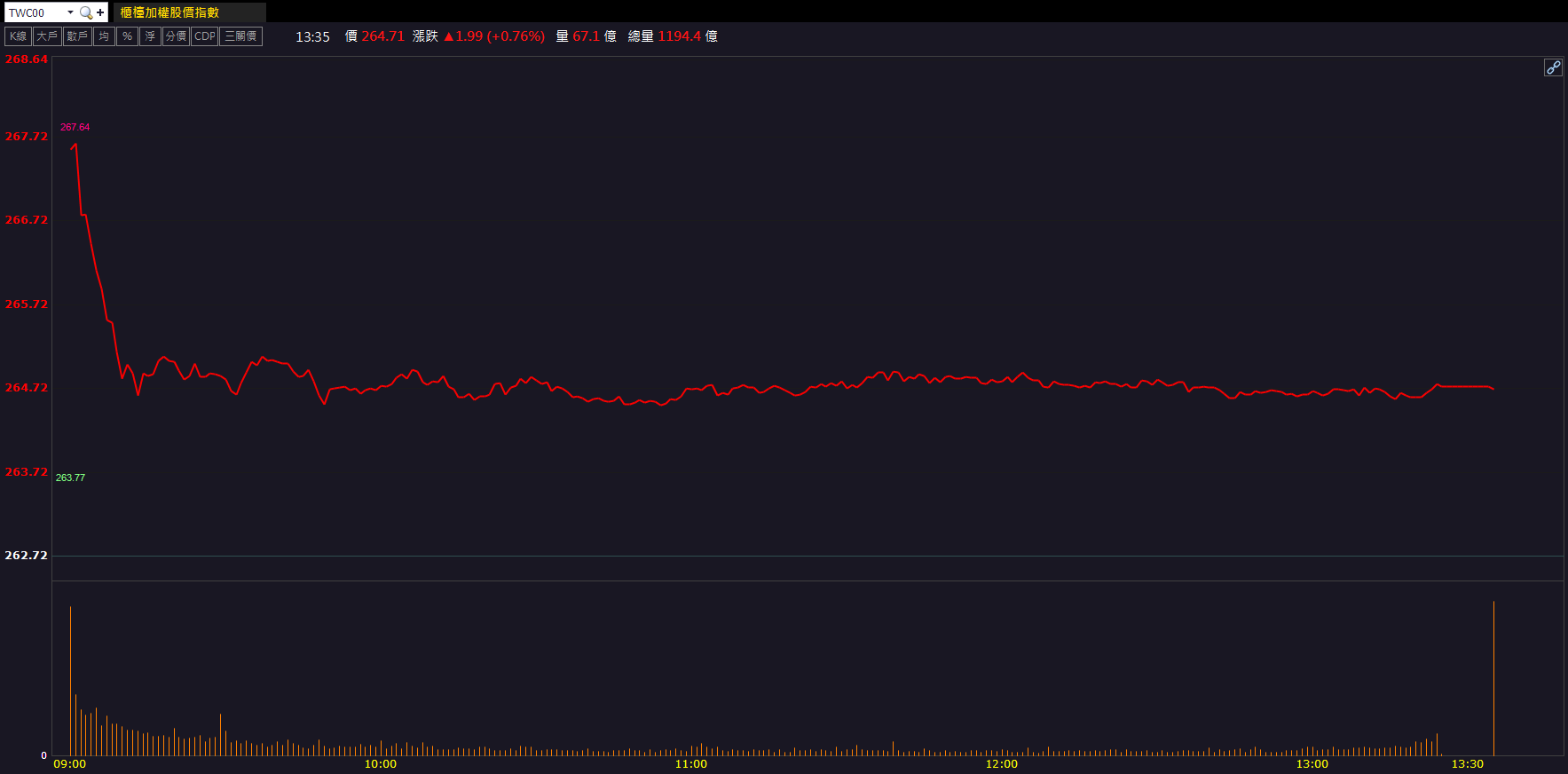Open the TWC00 symbol dropdown arrow
Screen dimensions: 1568x774
70,12
